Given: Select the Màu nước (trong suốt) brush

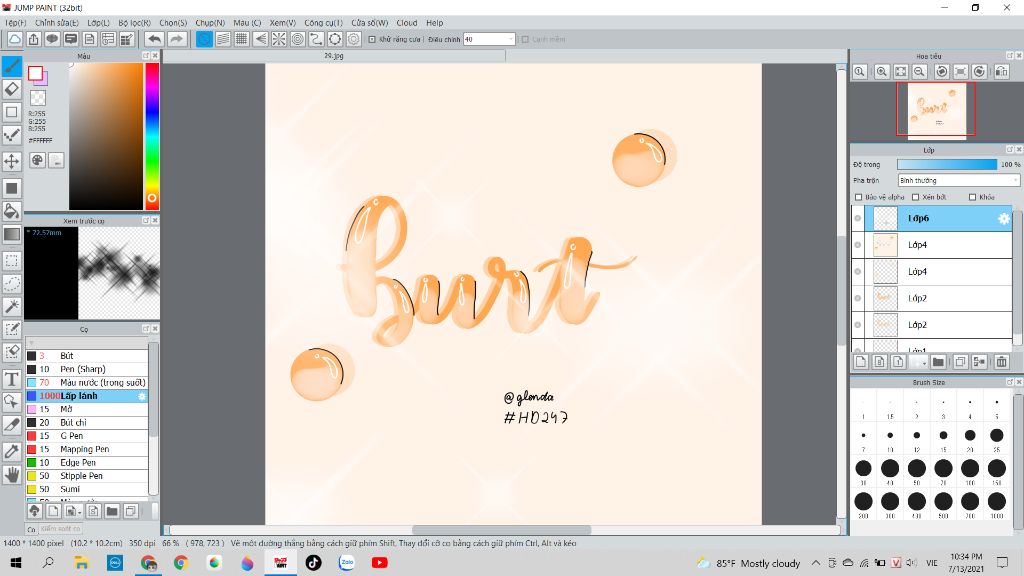Looking at the screenshot, I should tap(87, 383).
